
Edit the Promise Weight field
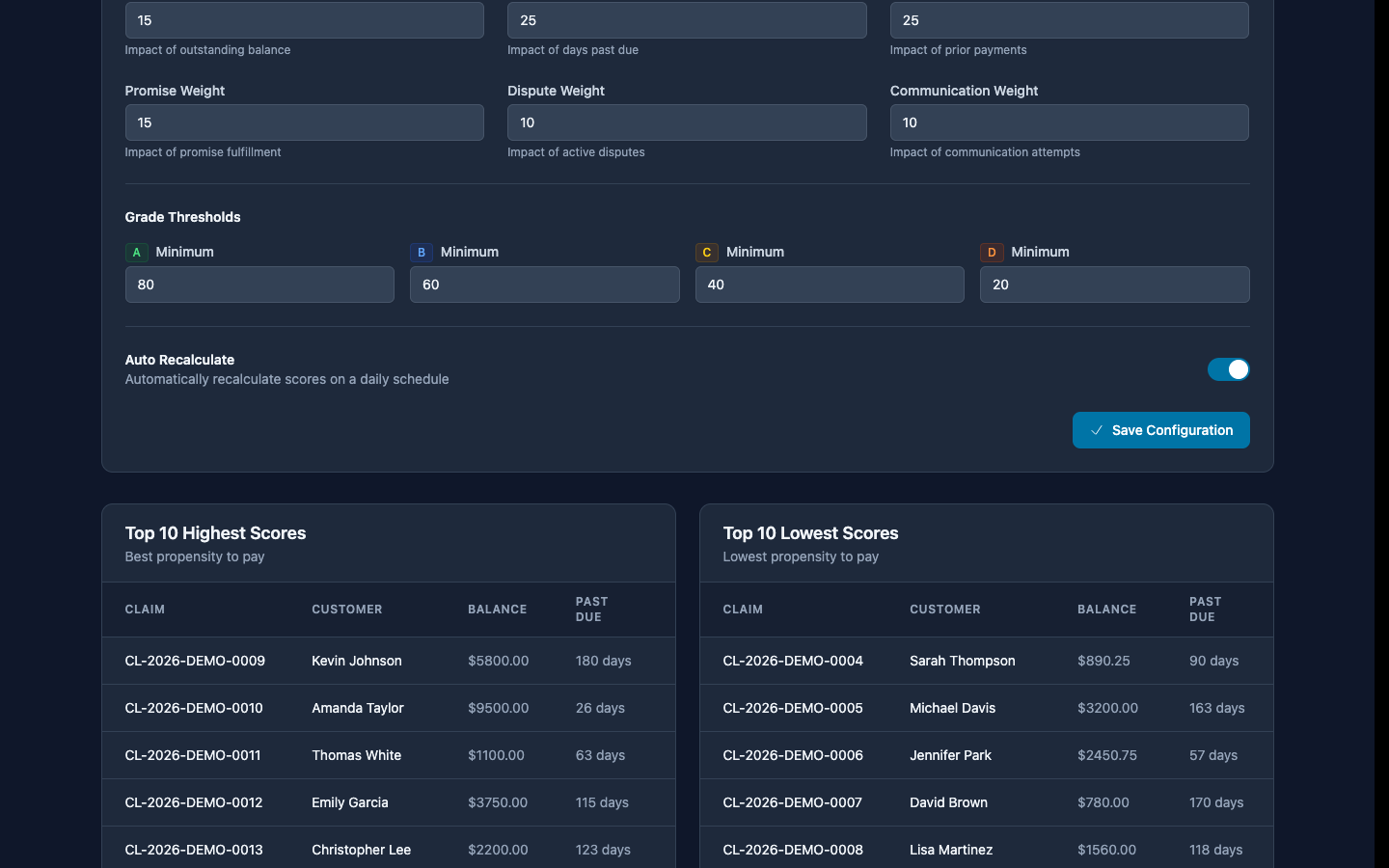(x=304, y=122)
